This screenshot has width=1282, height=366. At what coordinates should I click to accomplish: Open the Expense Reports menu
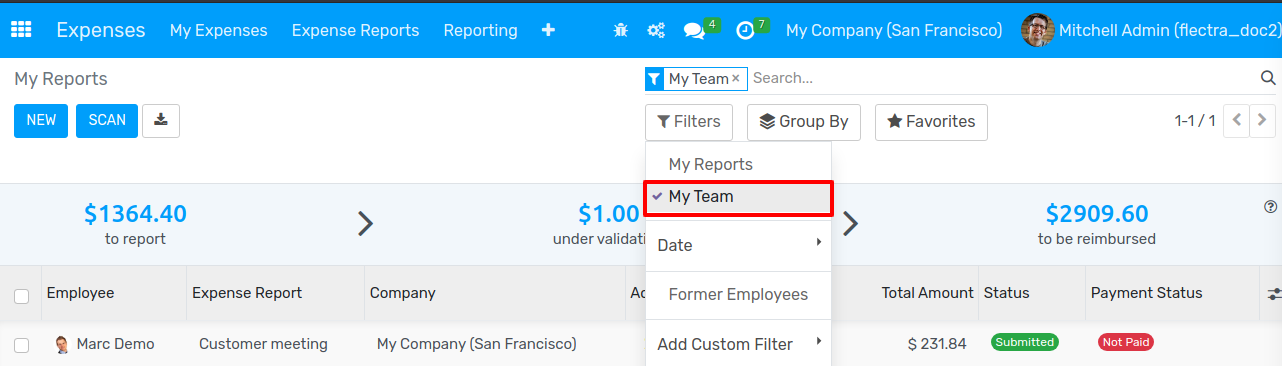pos(356,31)
